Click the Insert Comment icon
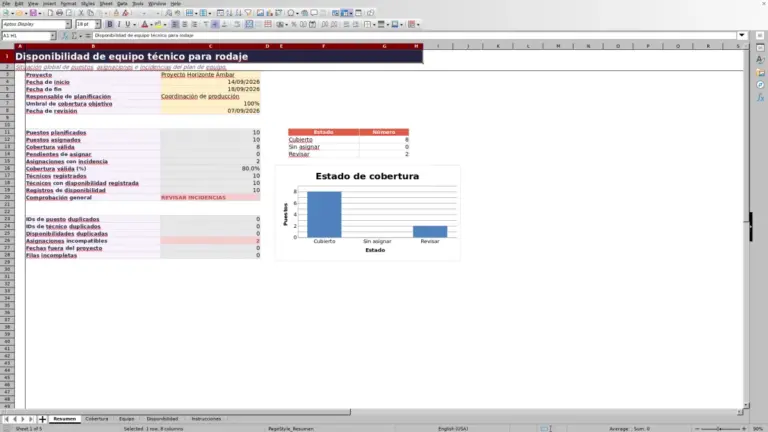Image resolution: width=768 pixels, height=432 pixels. tap(314, 13)
